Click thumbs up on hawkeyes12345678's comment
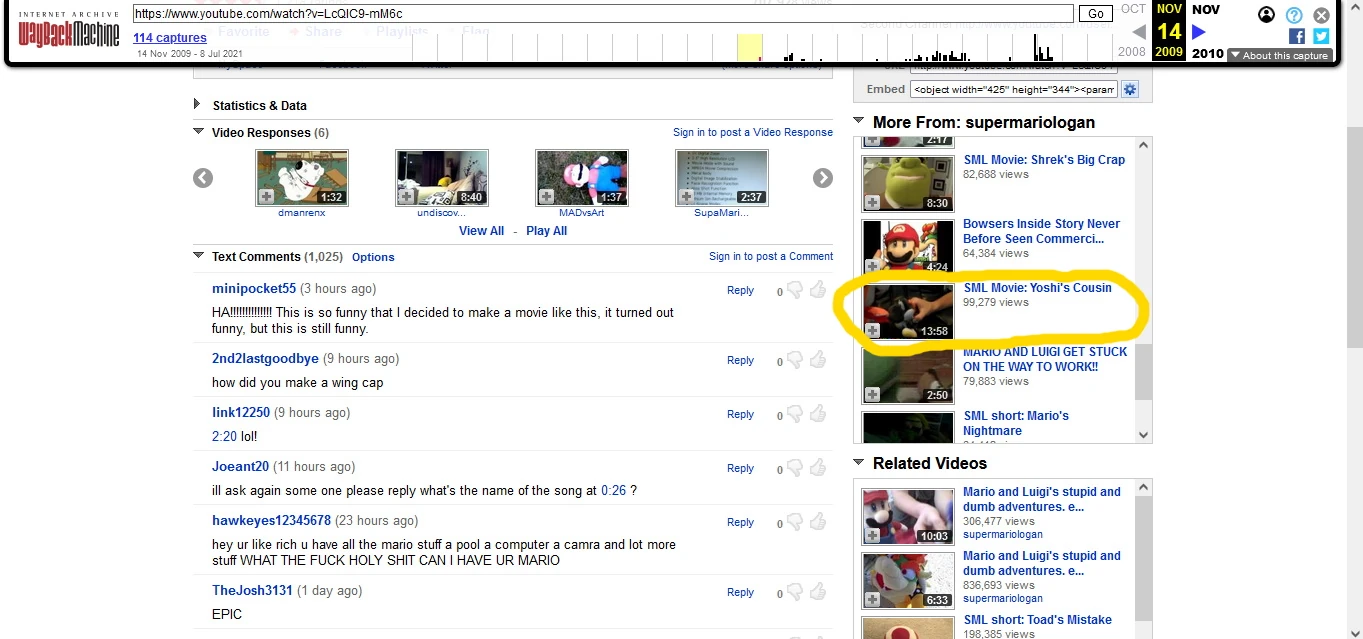Screen dimensions: 1363x639 tap(817, 522)
